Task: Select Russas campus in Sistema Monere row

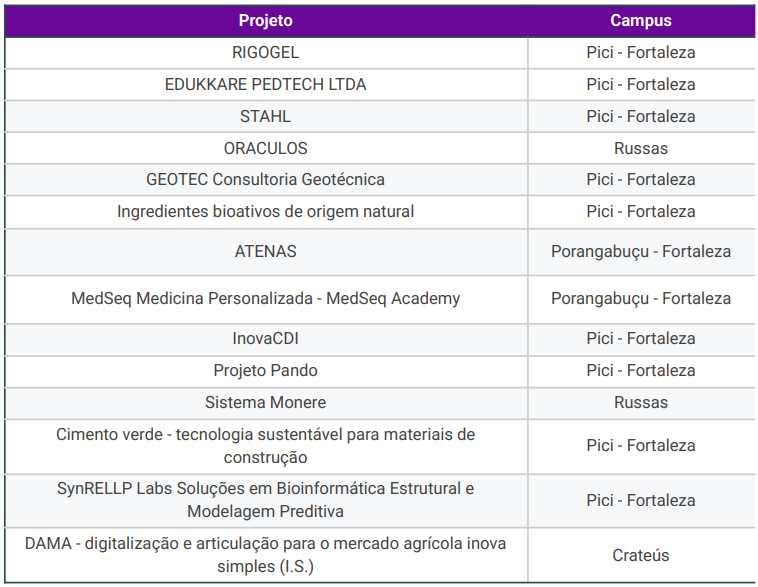Action: click(641, 403)
